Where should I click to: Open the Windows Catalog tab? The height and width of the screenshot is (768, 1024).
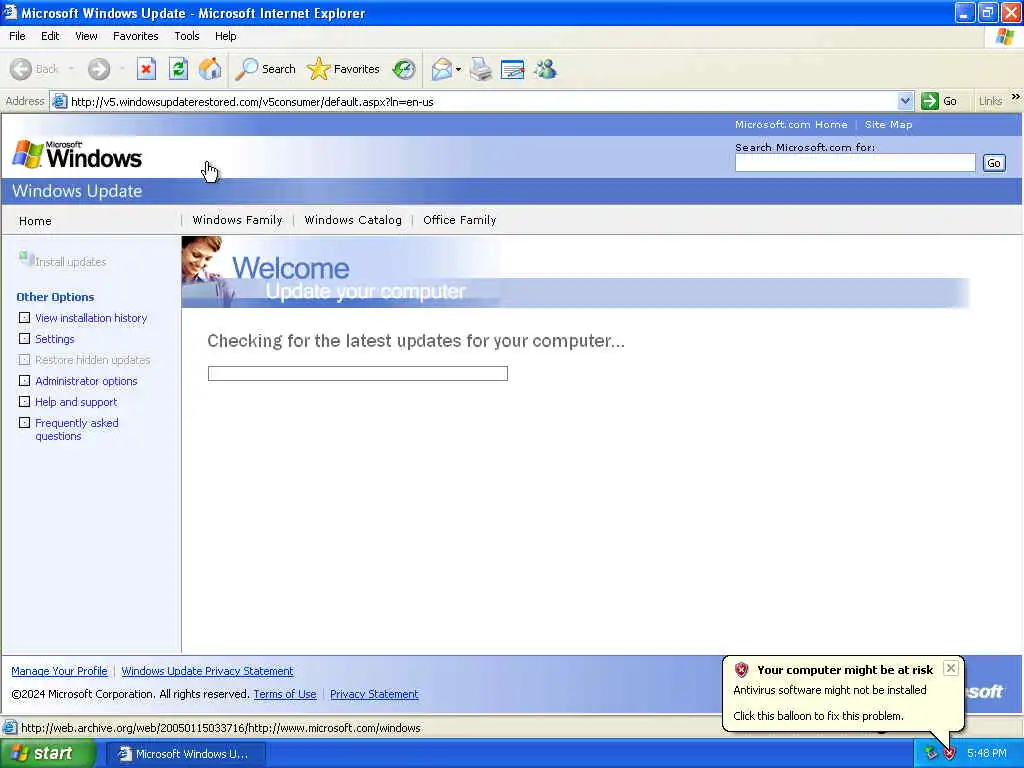pos(353,220)
